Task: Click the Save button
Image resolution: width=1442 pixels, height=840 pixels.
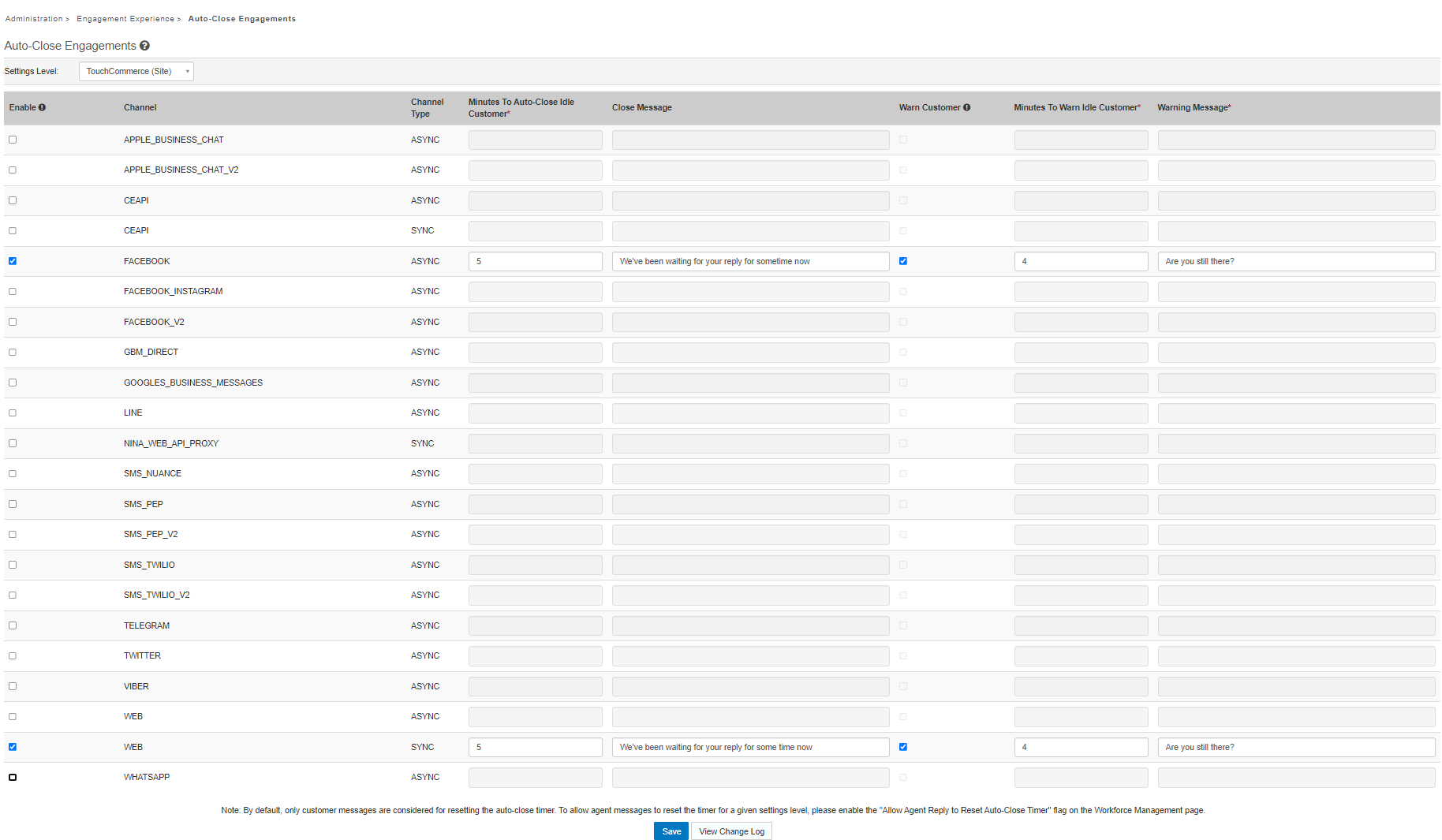Action: [x=671, y=831]
